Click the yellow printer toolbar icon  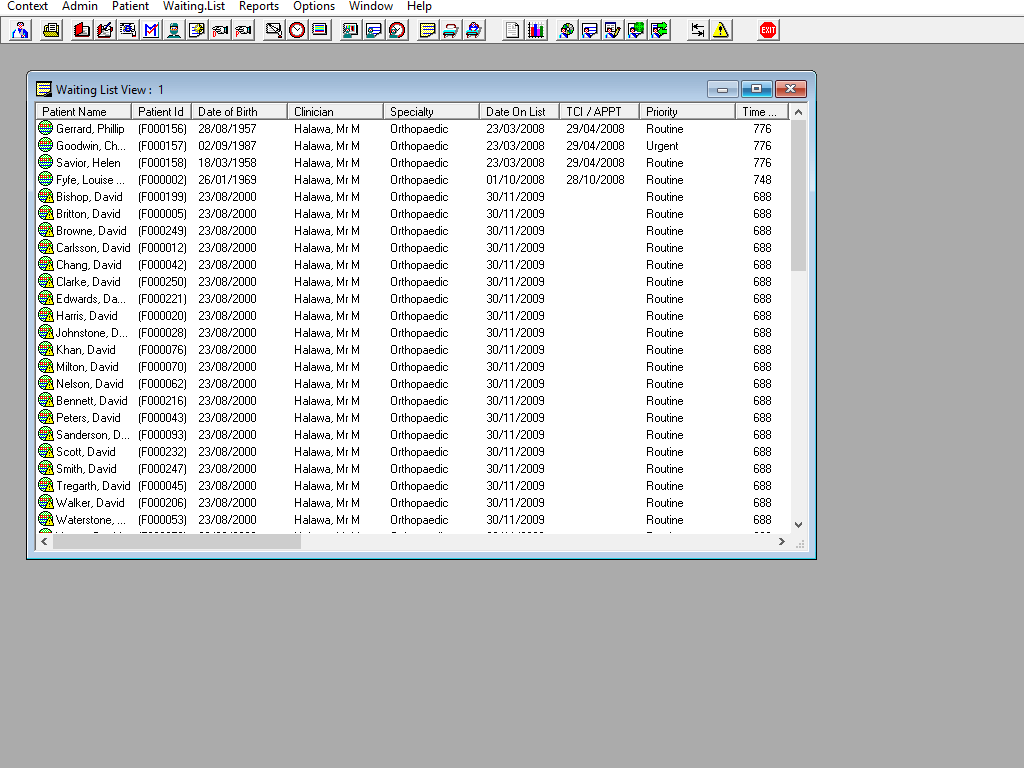click(51, 30)
